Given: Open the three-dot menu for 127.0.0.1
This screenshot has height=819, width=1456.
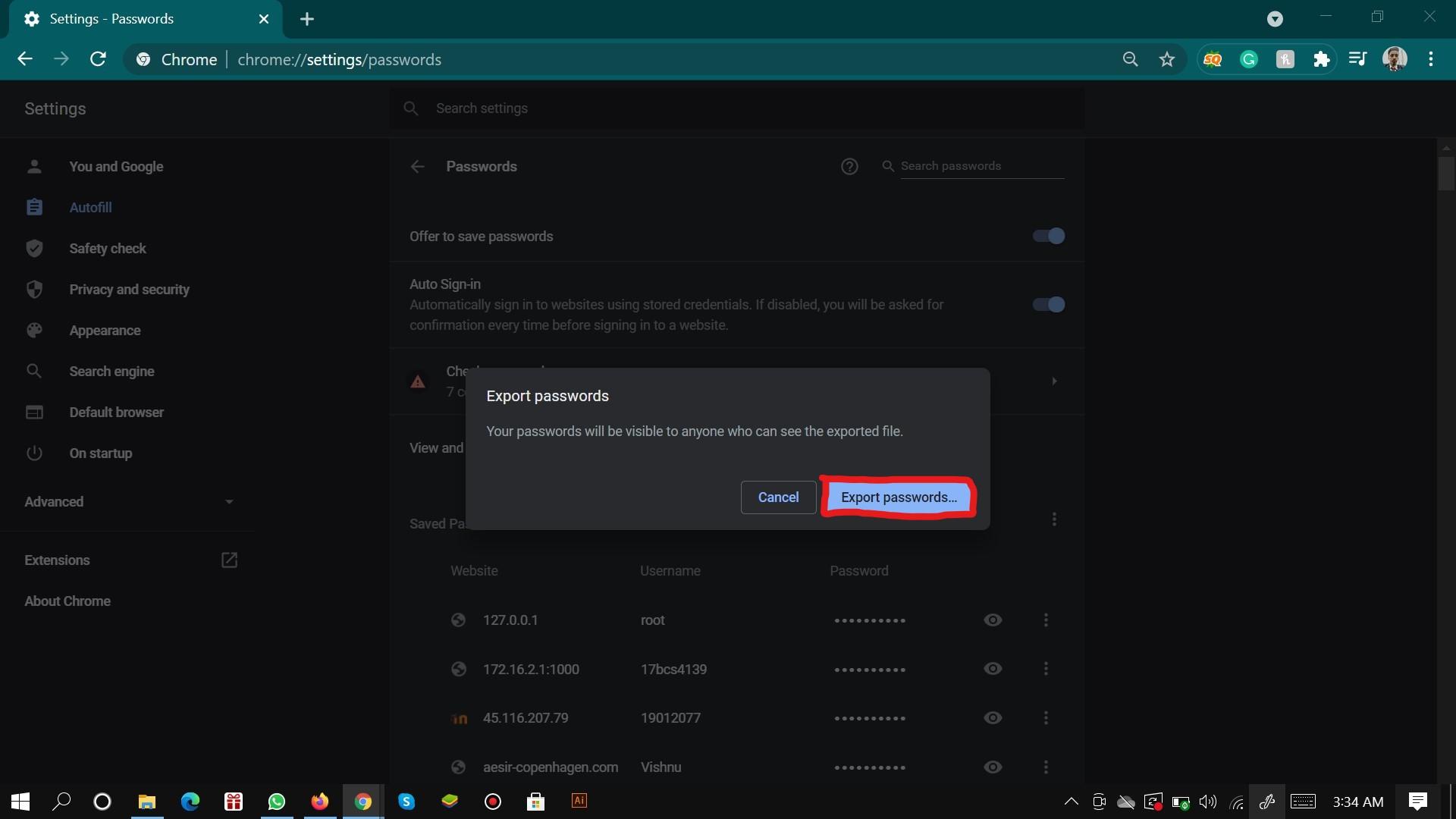Looking at the screenshot, I should (x=1044, y=620).
